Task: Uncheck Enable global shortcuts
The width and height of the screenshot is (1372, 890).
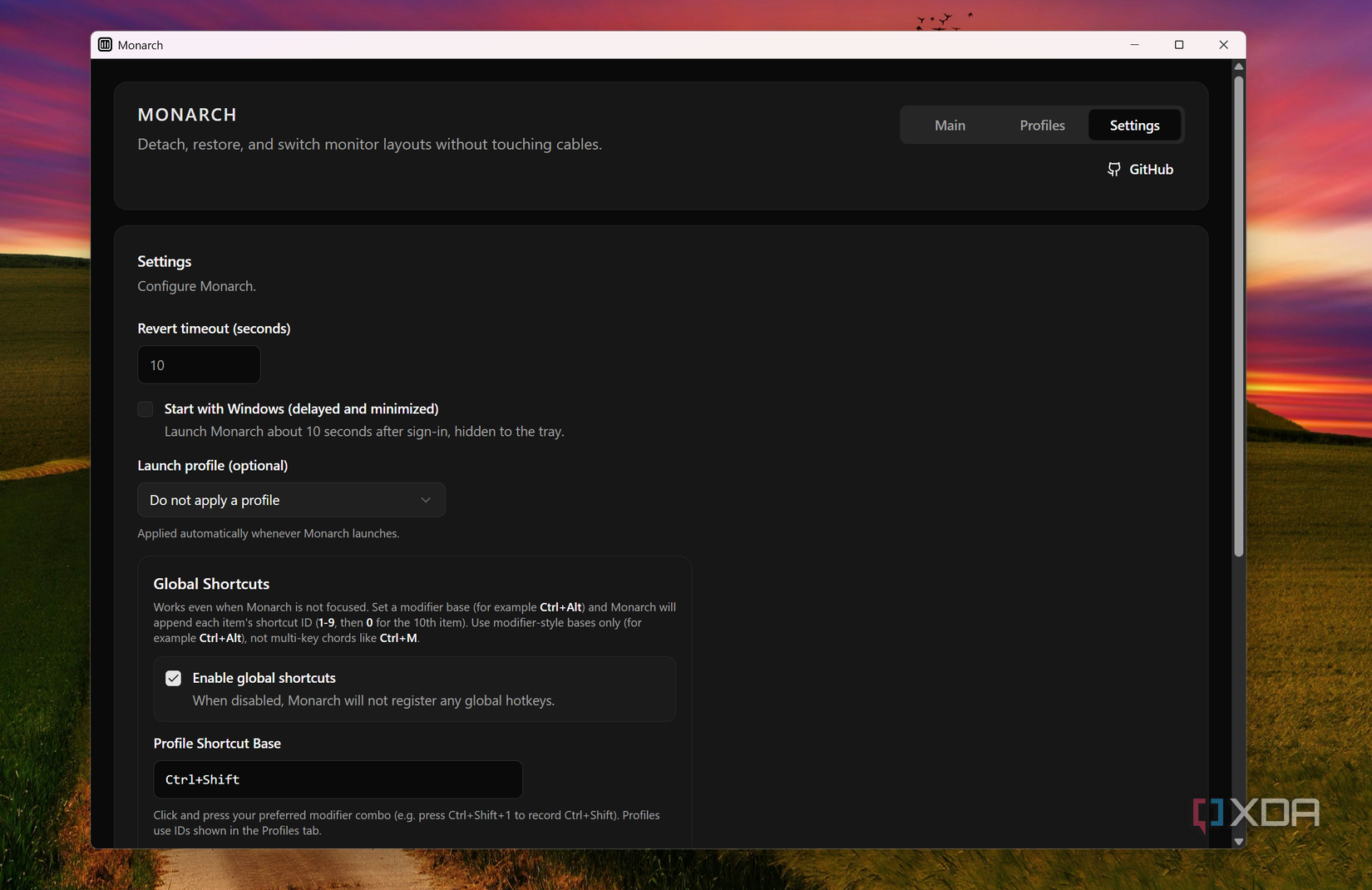Action: 173,678
